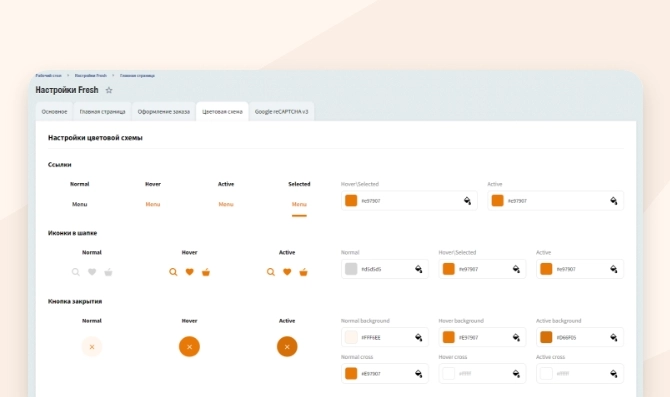Open the Оформление заказа tab
The height and width of the screenshot is (397, 670).
pyautogui.click(x=164, y=112)
